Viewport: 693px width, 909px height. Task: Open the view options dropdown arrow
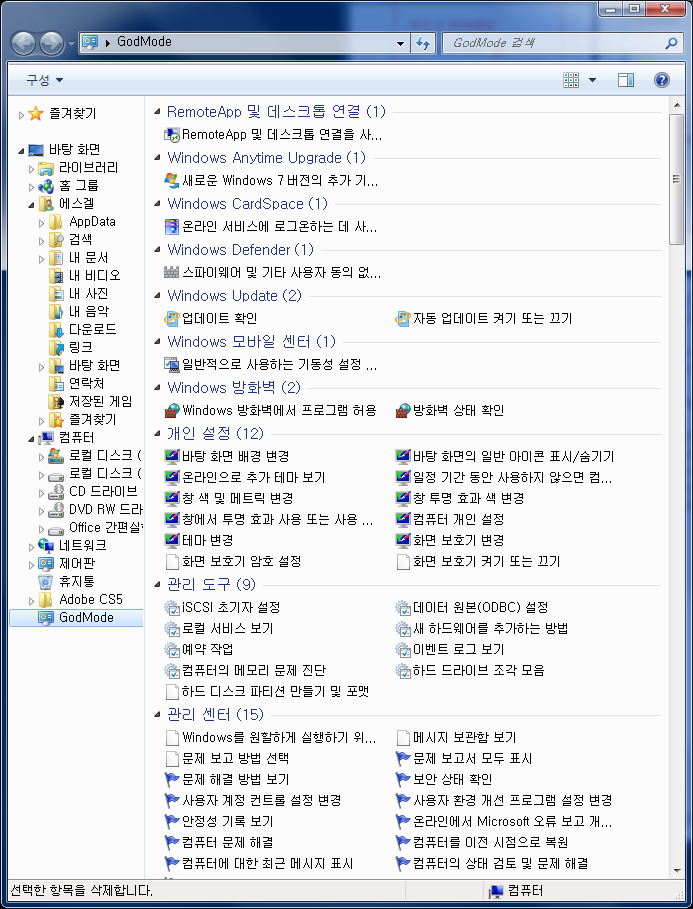click(x=592, y=80)
